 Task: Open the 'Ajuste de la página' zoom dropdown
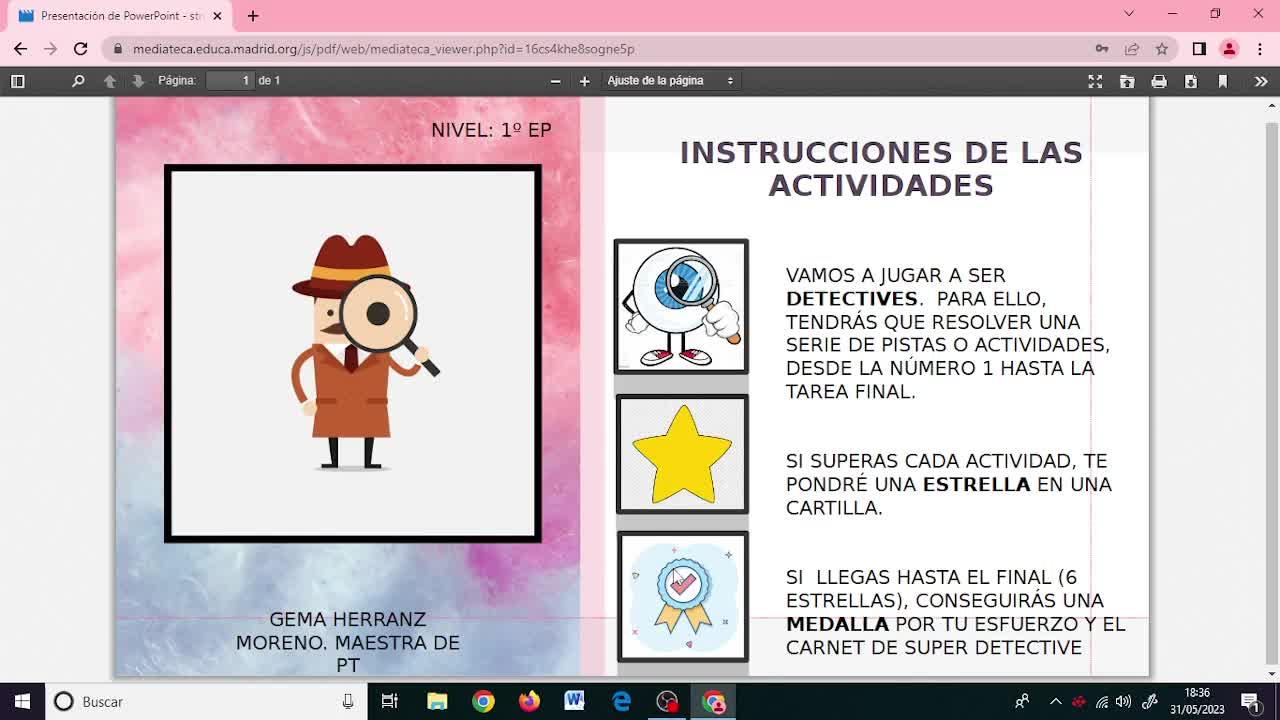click(670, 81)
